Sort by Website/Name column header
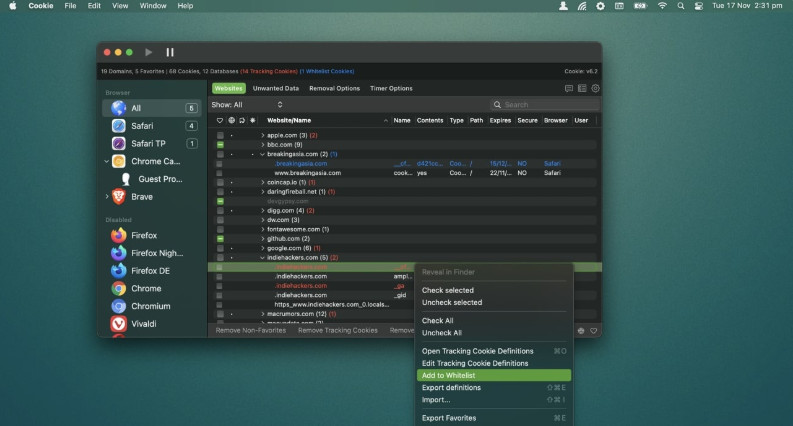Image resolution: width=793 pixels, height=426 pixels. [x=289, y=120]
